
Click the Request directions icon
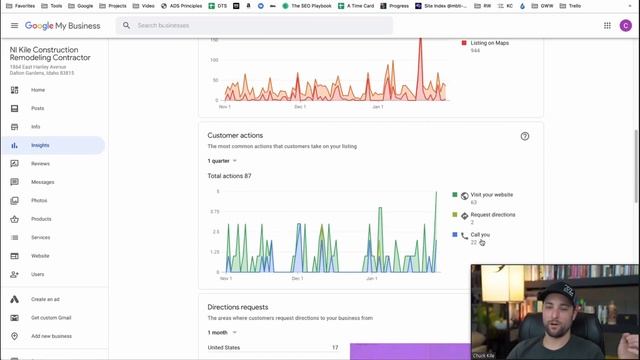click(x=464, y=216)
